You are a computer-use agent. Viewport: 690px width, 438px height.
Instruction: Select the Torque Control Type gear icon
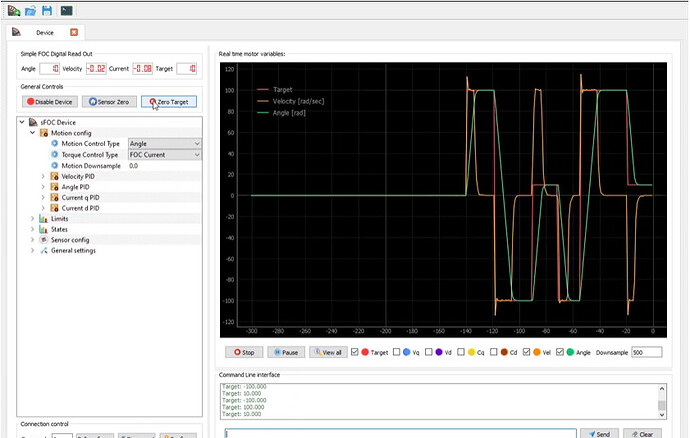pos(55,155)
